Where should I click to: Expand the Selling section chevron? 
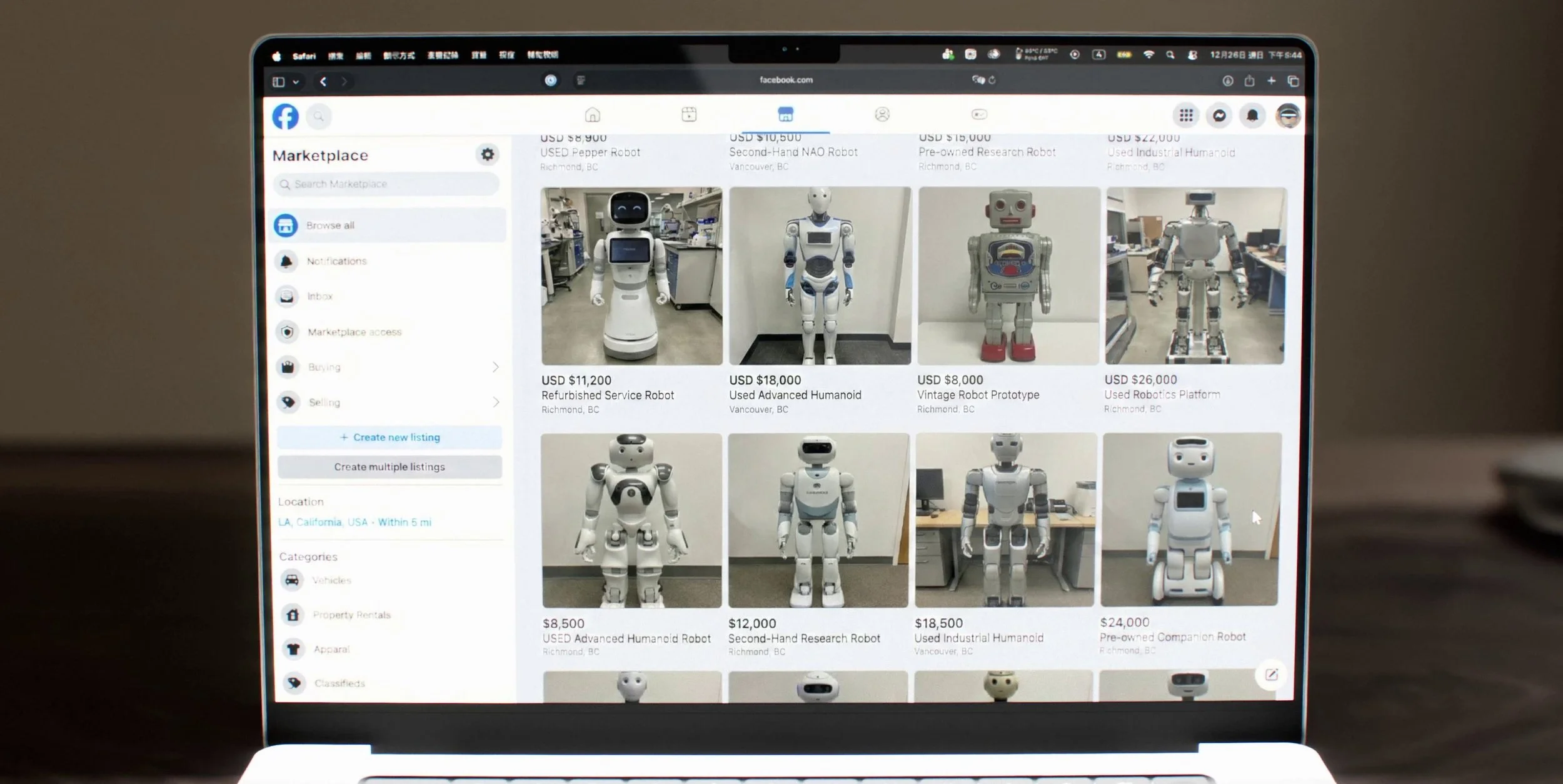(x=496, y=402)
